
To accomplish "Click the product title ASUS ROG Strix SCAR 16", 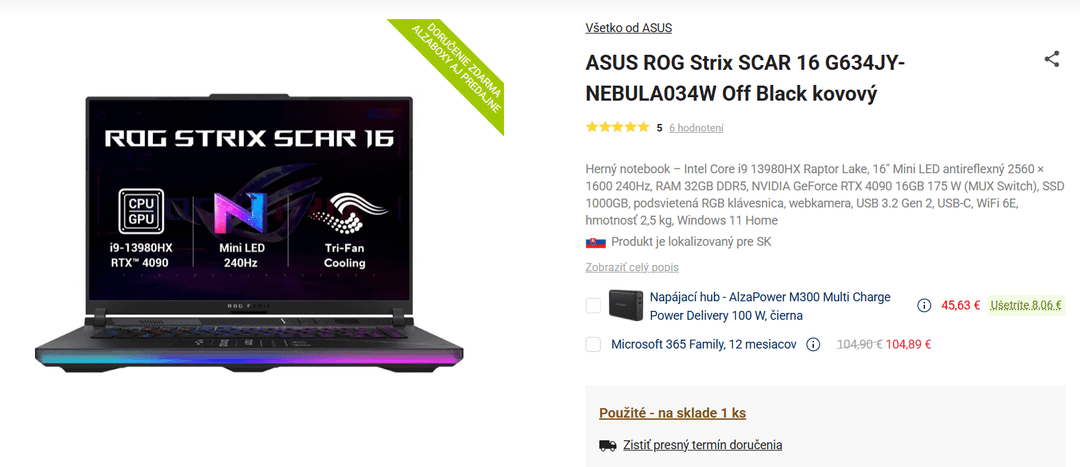I will click(745, 78).
